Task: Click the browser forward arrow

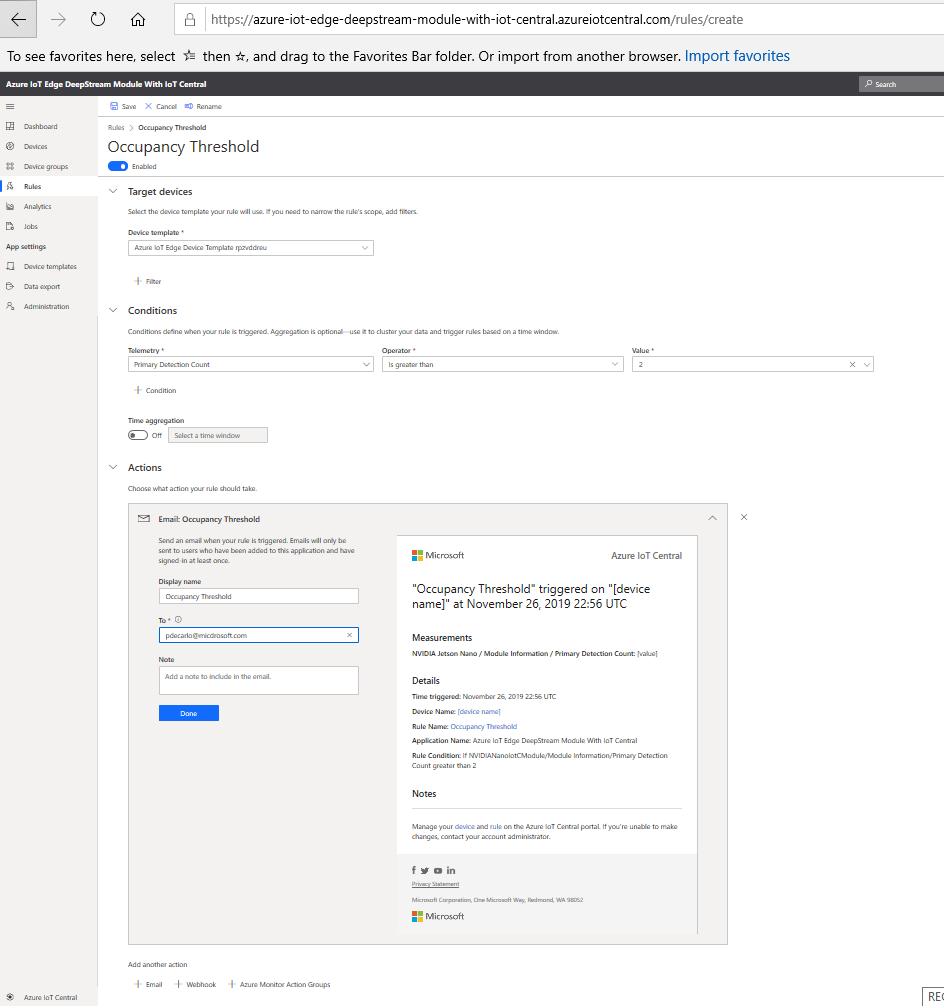Action: pos(58,19)
